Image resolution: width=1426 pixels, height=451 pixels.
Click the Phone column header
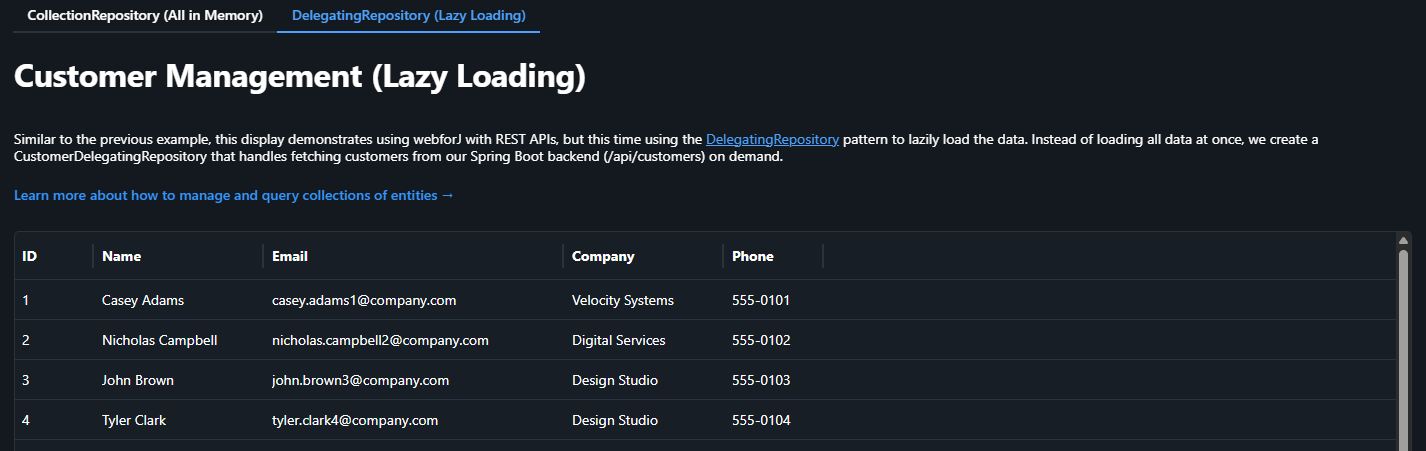pos(753,256)
